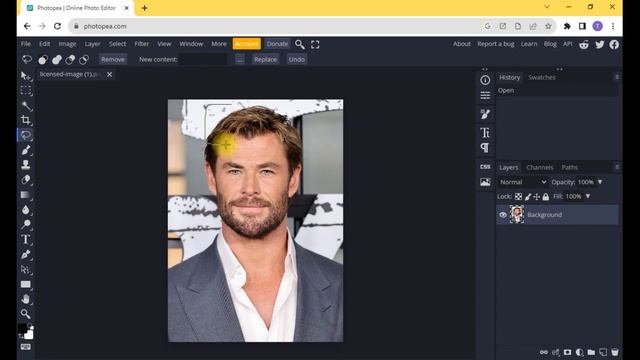The image size is (640, 360).
Task: Select the Hand tool
Action: [26, 299]
